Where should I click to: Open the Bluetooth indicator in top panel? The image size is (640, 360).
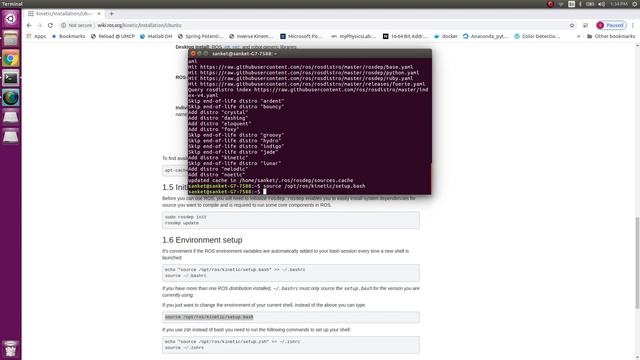point(580,4)
